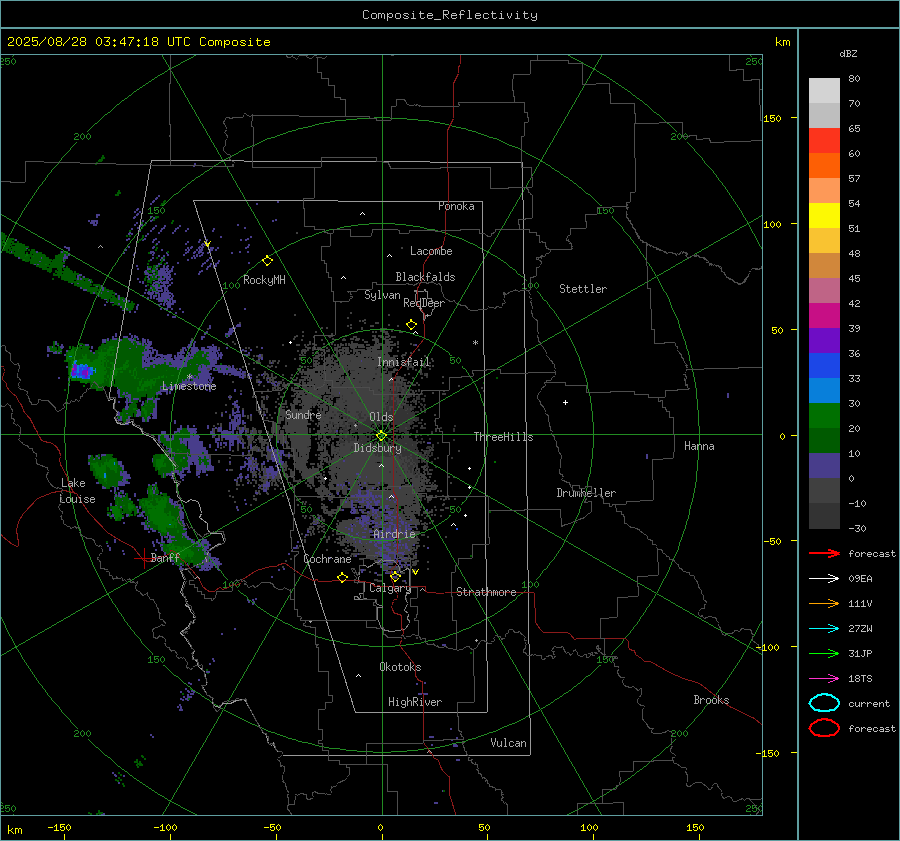Click the Olds city label
900x841 pixels.
[x=381, y=417]
